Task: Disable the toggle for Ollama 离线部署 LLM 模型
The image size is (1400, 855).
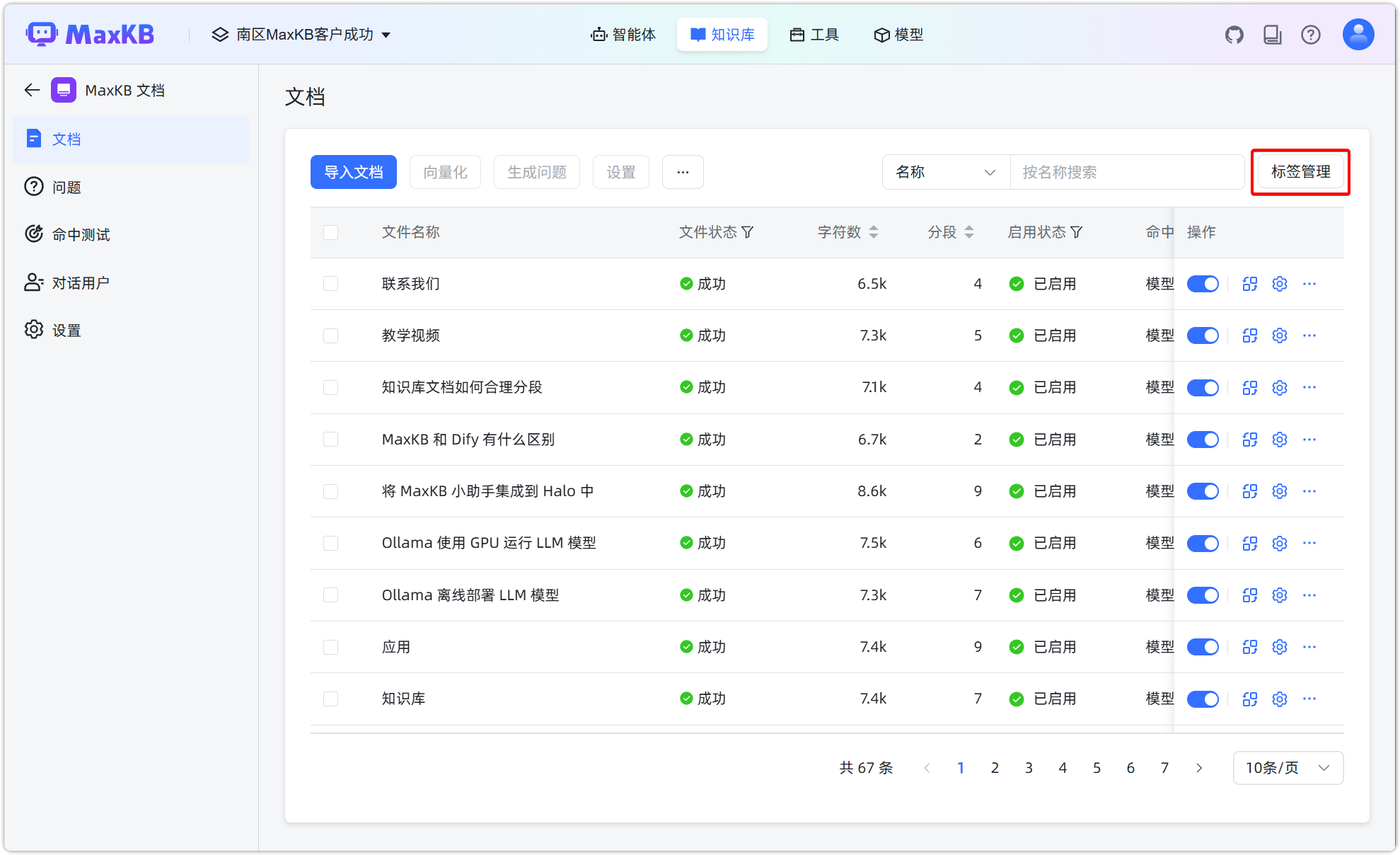Action: (x=1203, y=595)
